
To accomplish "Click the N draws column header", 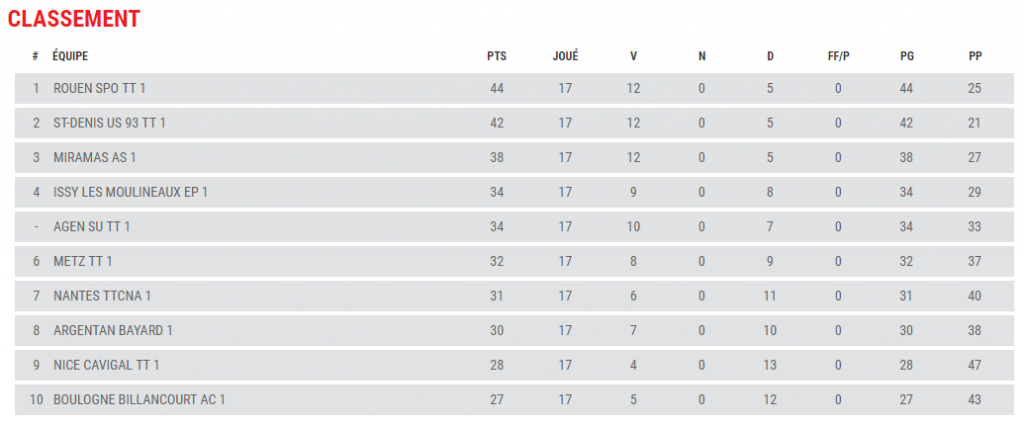I will [x=702, y=56].
